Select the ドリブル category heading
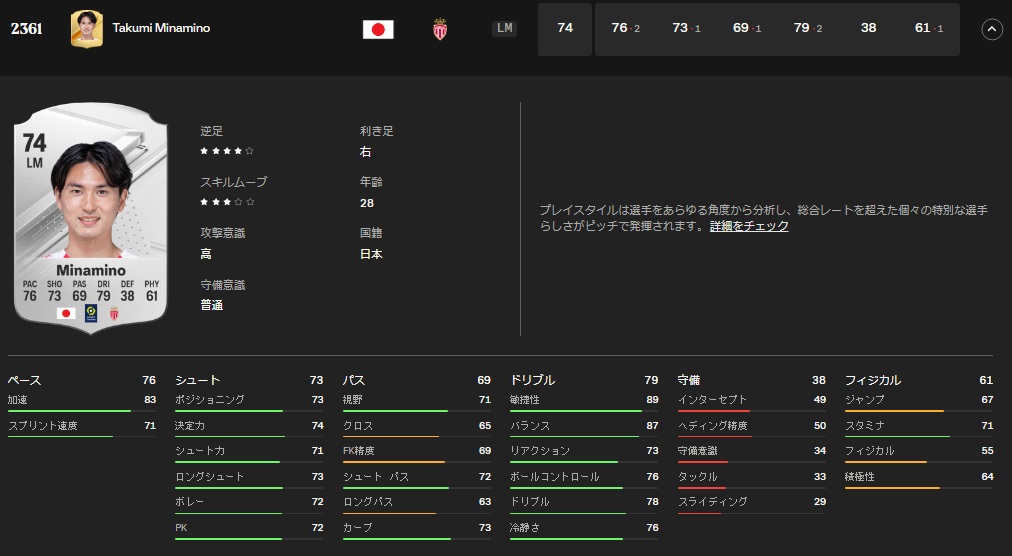Viewport: 1012px width, 556px height. 532,380
